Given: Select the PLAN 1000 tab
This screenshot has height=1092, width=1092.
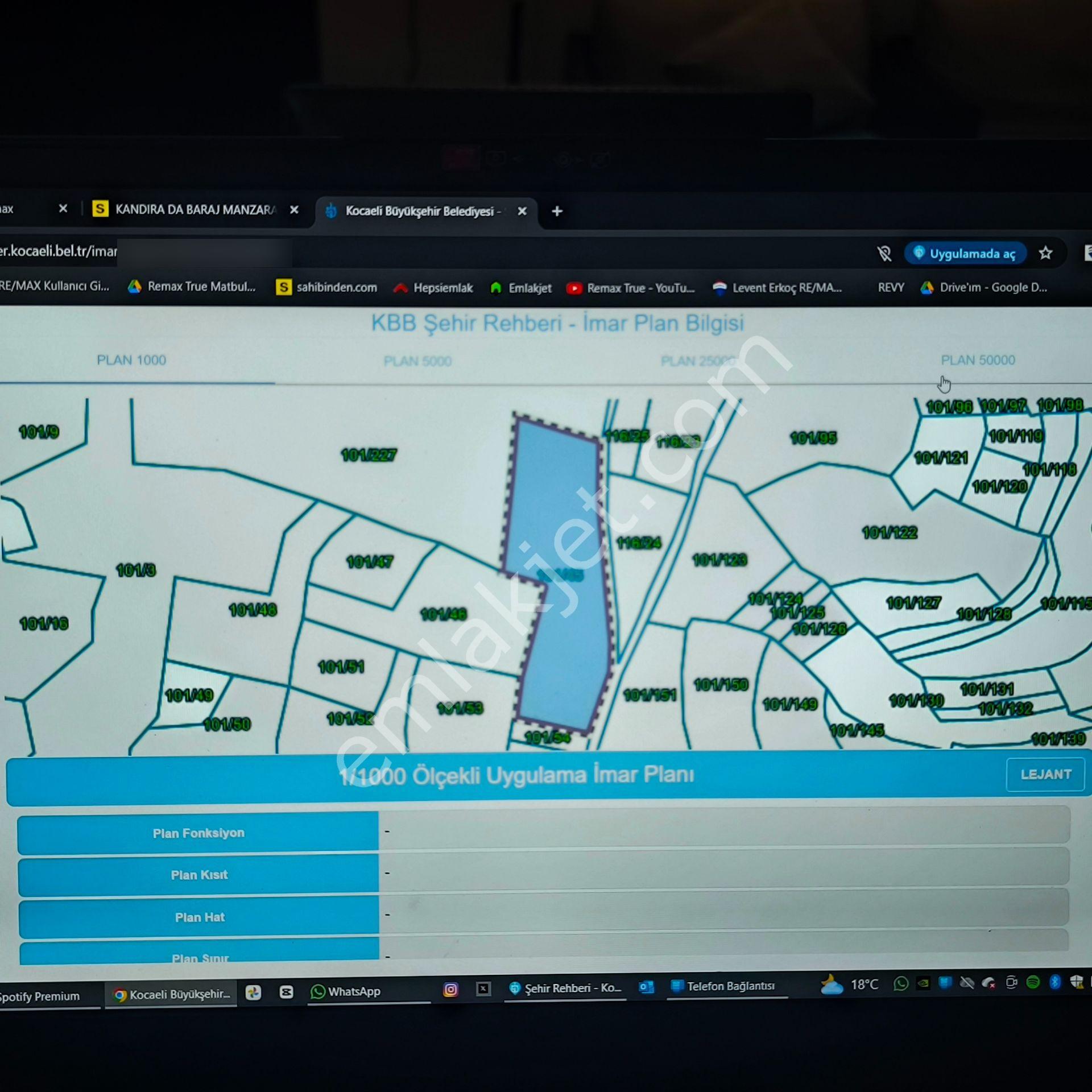Looking at the screenshot, I should [131, 360].
